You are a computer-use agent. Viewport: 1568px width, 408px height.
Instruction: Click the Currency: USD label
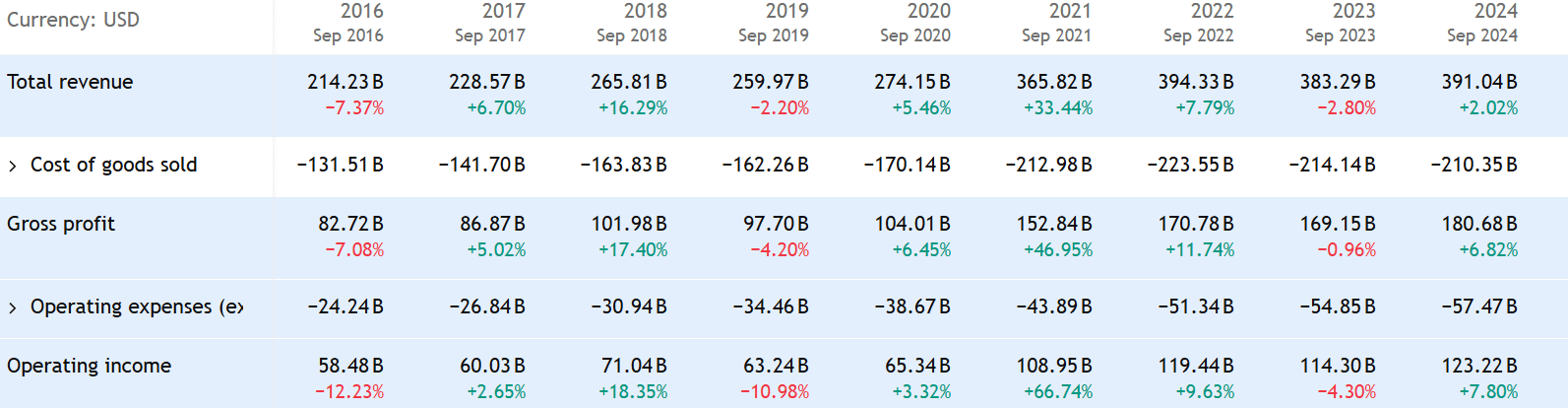point(73,20)
